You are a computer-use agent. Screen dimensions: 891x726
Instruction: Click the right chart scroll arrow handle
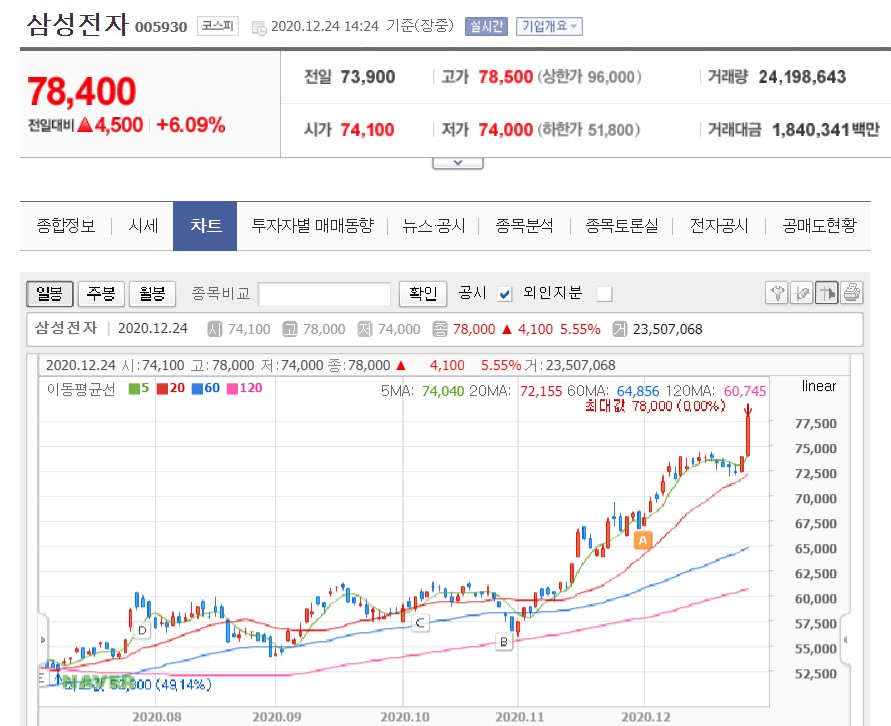[846, 640]
